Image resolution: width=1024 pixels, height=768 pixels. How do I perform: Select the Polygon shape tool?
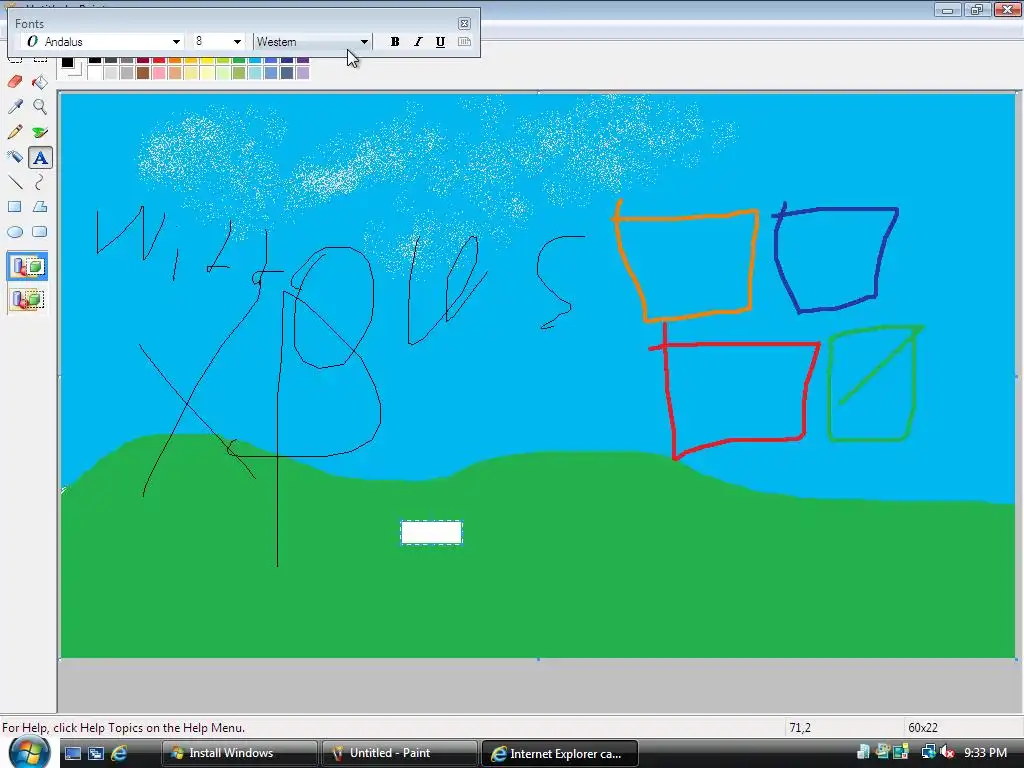(x=40, y=207)
